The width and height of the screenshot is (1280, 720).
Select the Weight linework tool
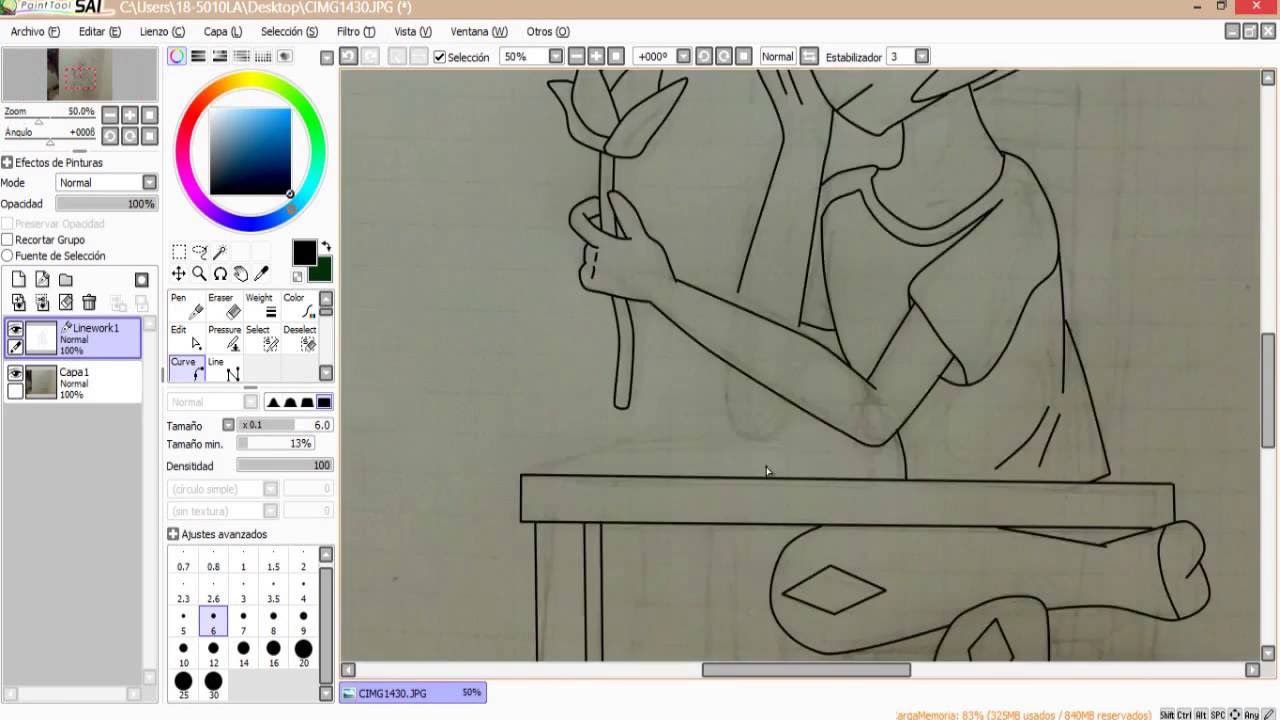pos(262,306)
